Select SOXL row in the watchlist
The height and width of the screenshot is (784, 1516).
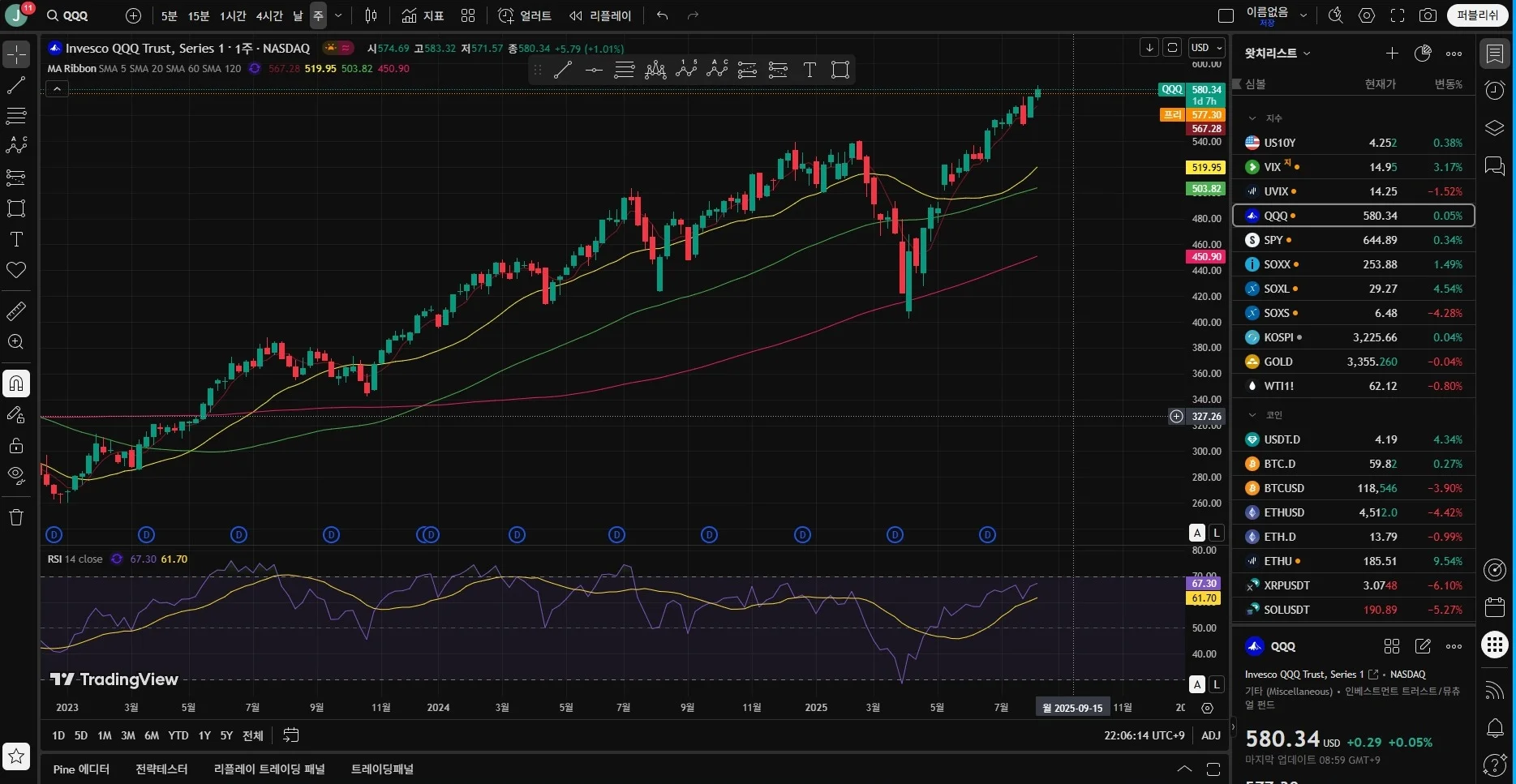coord(1353,289)
